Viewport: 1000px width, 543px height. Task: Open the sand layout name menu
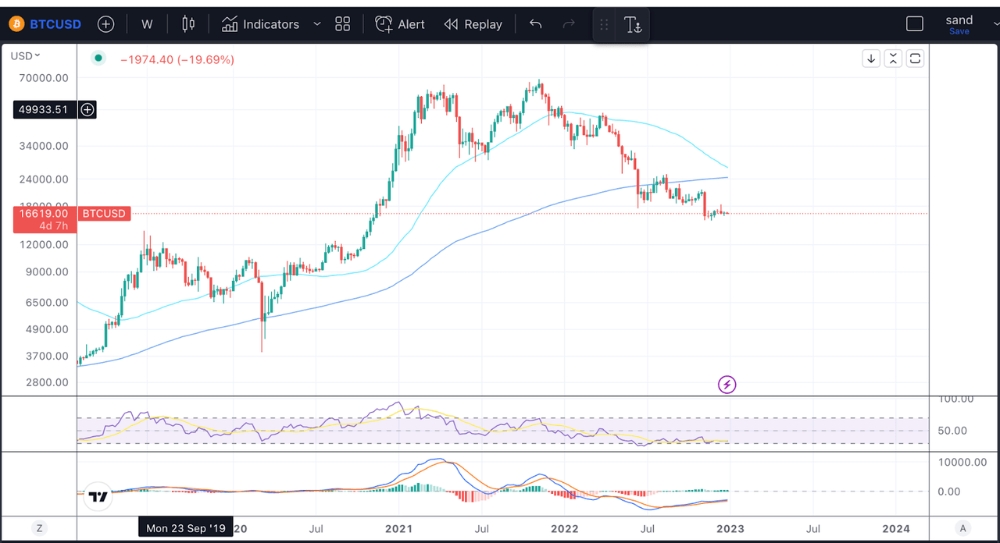(x=959, y=20)
